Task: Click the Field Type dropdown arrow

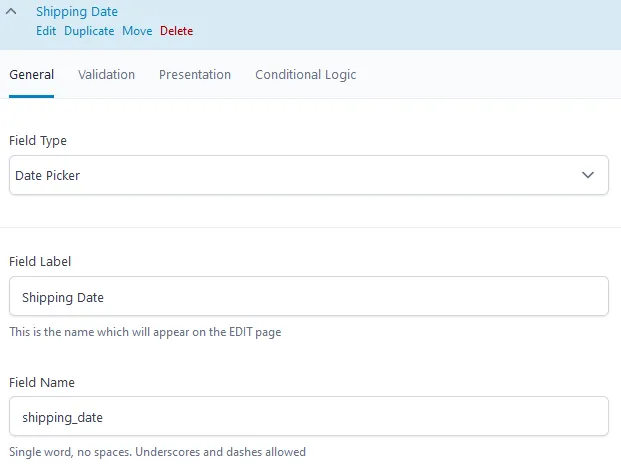Action: 588,175
